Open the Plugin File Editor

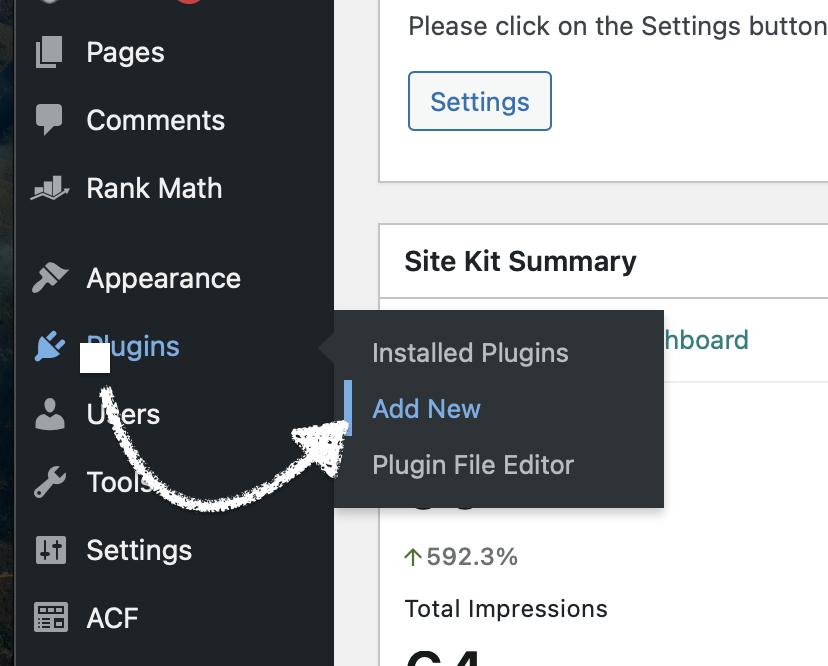point(474,465)
